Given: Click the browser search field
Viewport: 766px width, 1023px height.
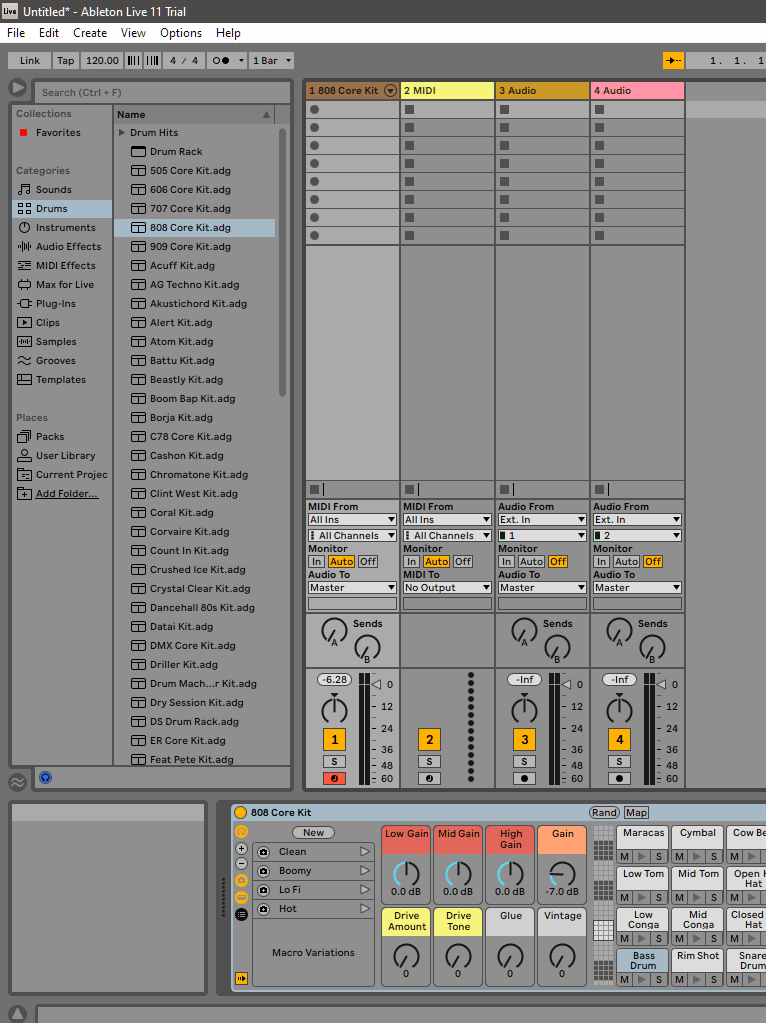Looking at the screenshot, I should pyautogui.click(x=162, y=93).
